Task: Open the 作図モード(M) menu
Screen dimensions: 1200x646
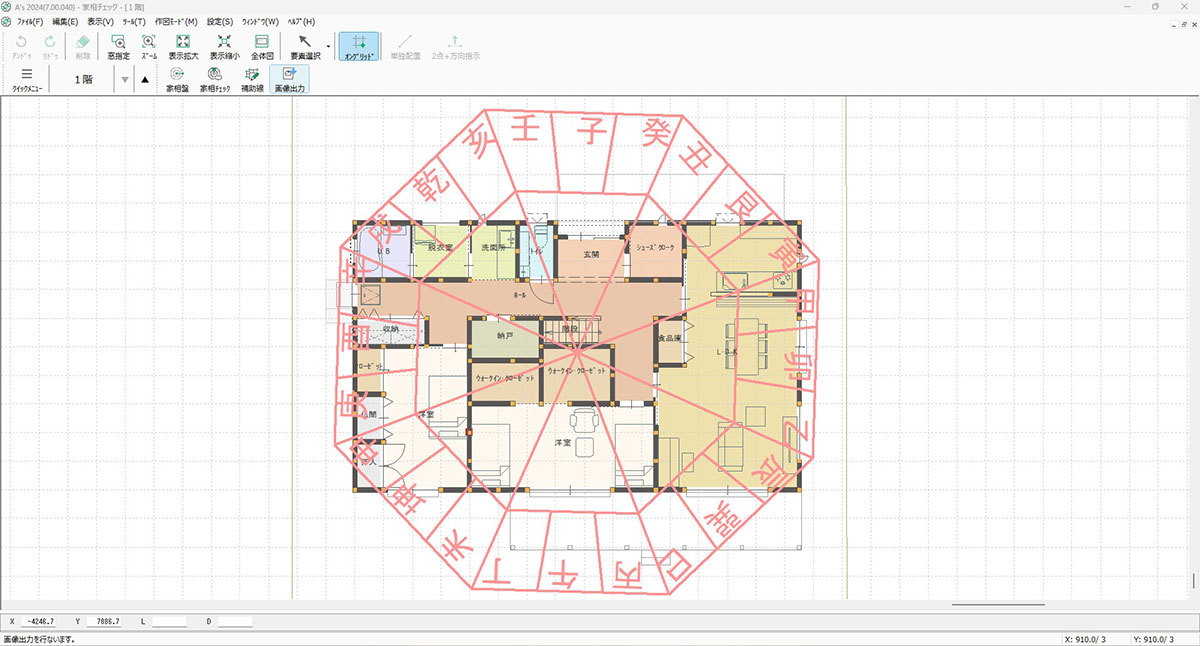Action: click(x=177, y=21)
